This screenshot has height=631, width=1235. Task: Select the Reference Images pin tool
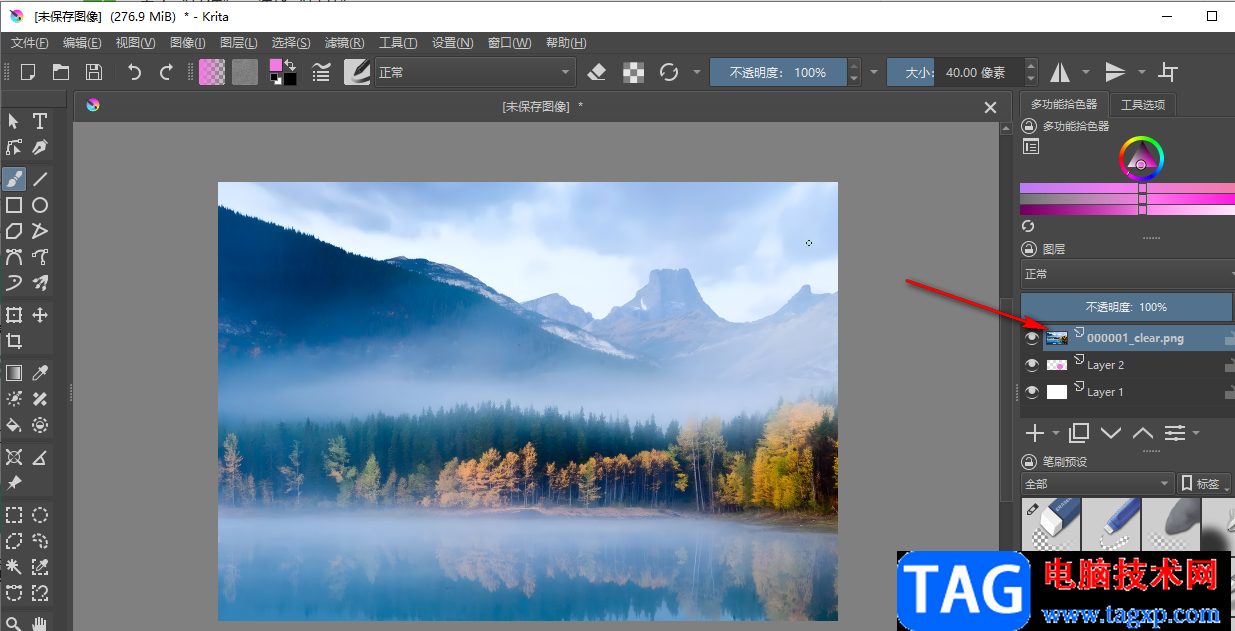tap(14, 483)
